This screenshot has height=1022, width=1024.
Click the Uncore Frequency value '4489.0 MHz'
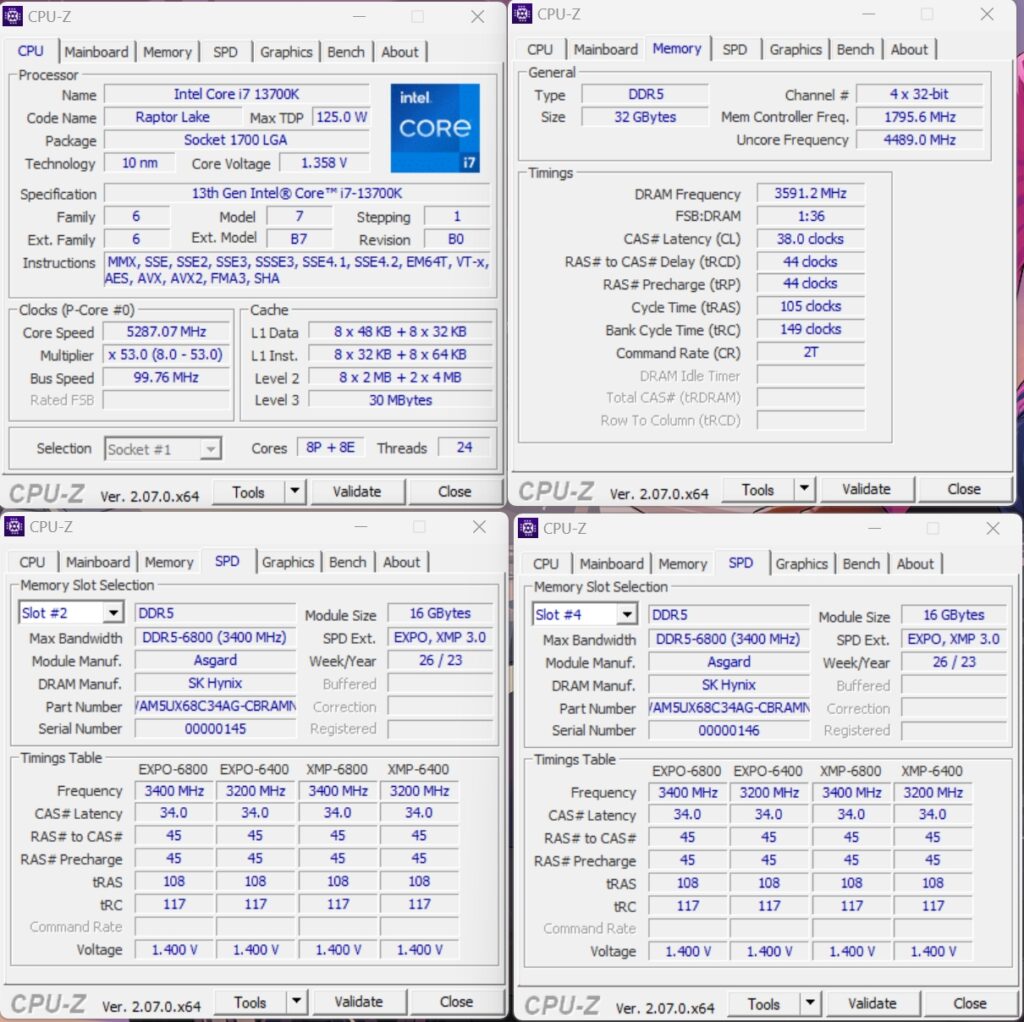tap(920, 140)
